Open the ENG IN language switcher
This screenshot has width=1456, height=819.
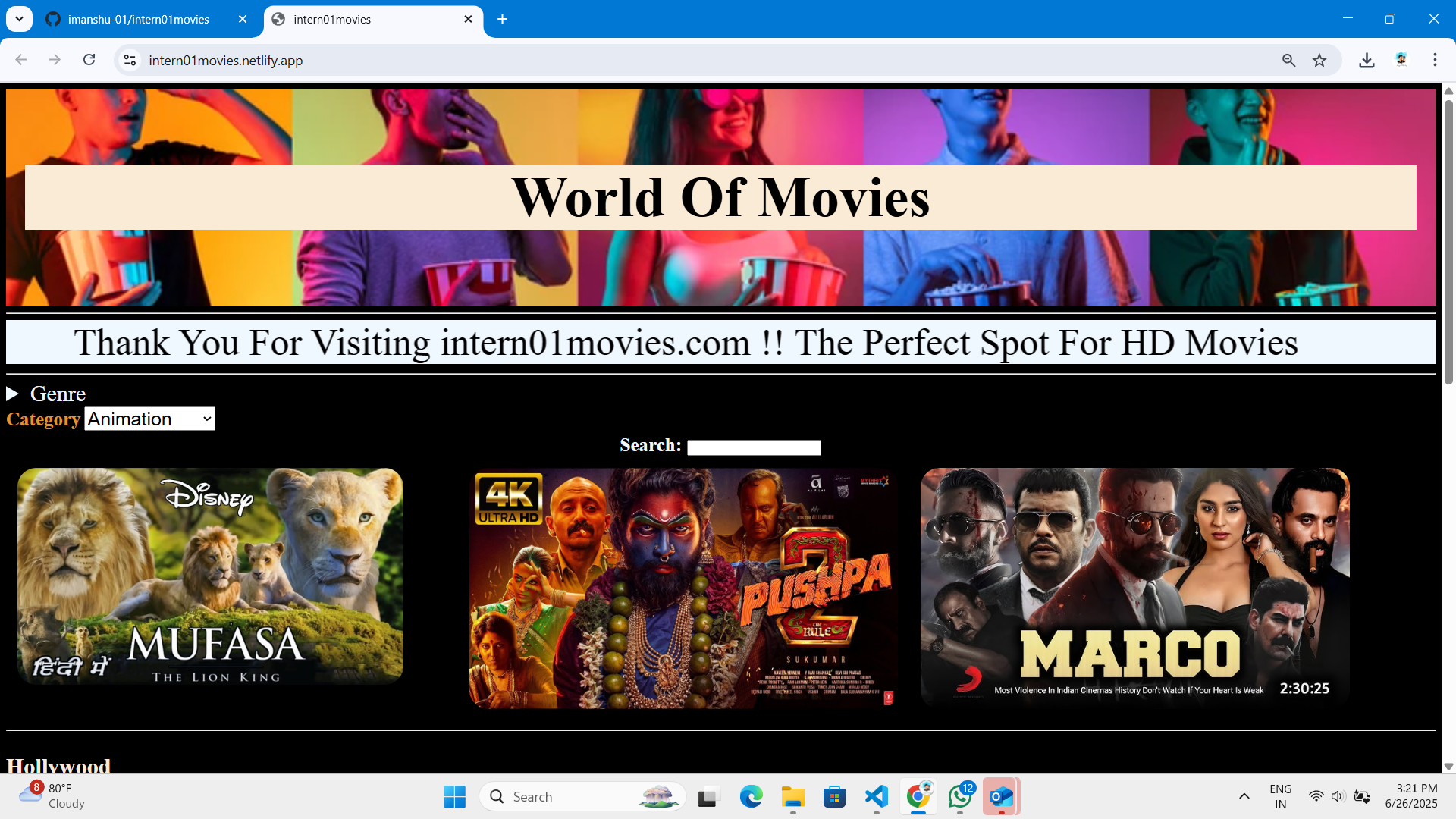pyautogui.click(x=1280, y=796)
